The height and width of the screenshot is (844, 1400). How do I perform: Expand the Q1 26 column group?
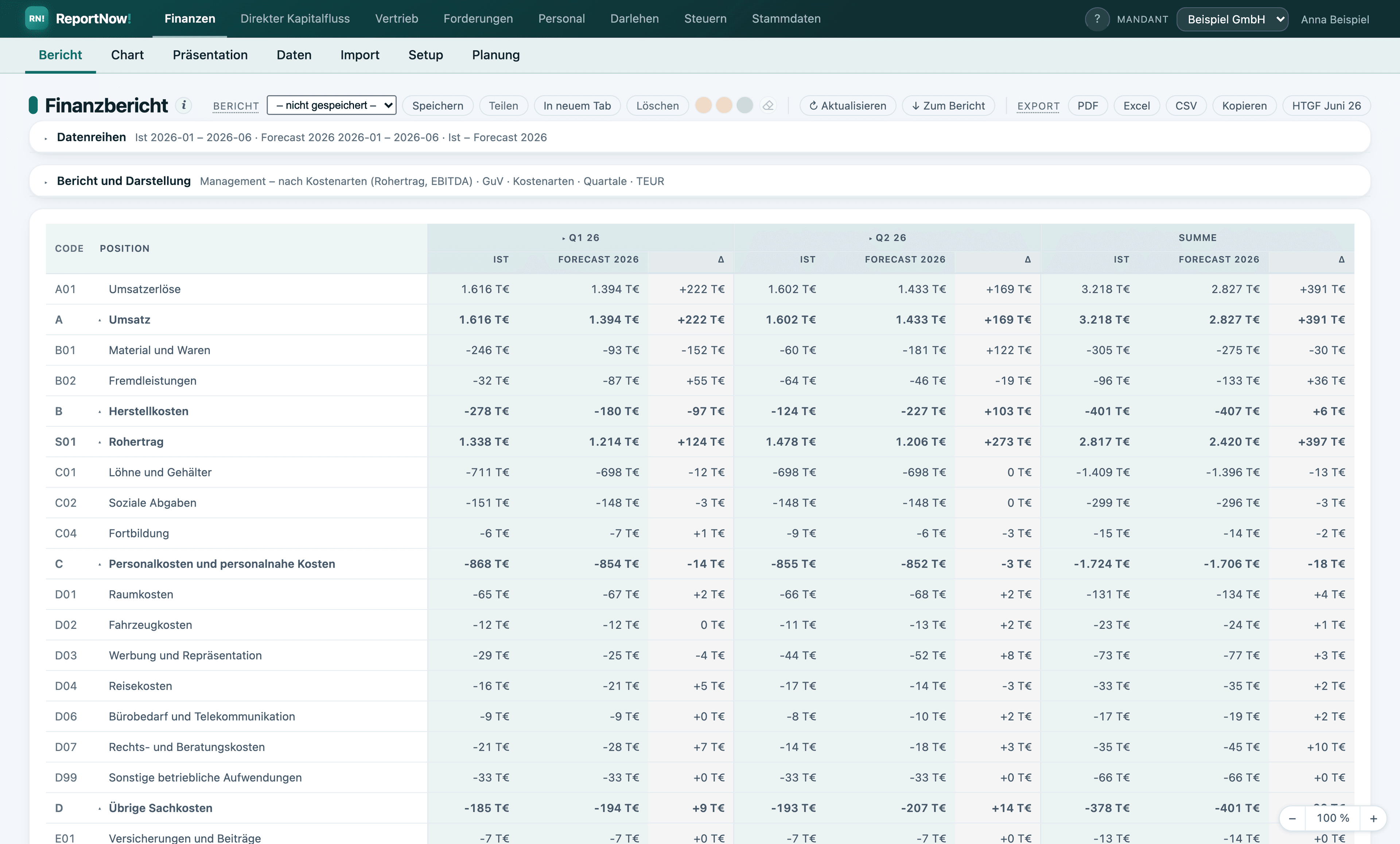point(564,238)
